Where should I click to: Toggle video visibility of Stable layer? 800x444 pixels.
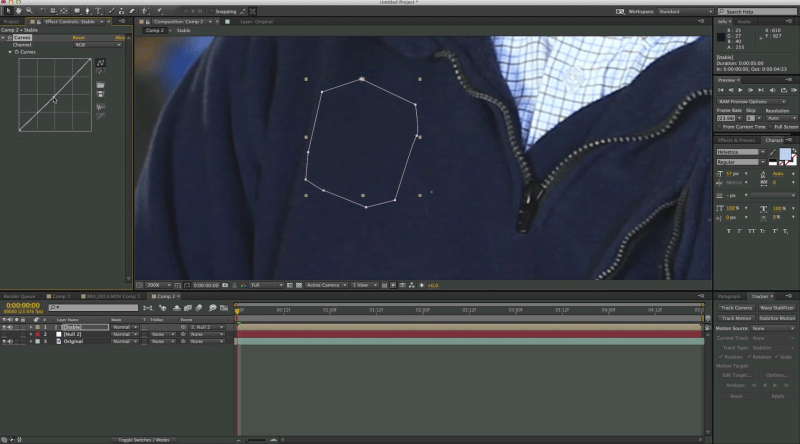(4, 327)
